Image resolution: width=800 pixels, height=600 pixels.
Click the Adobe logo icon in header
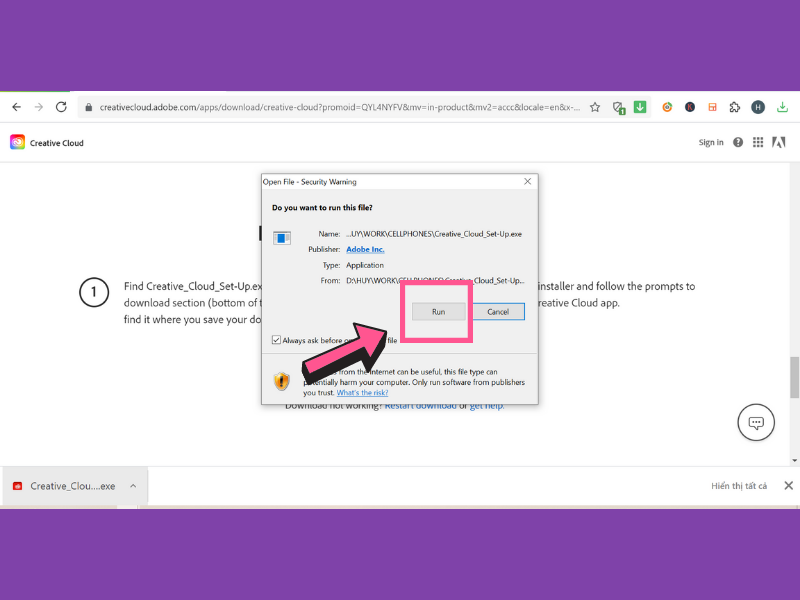coord(778,143)
